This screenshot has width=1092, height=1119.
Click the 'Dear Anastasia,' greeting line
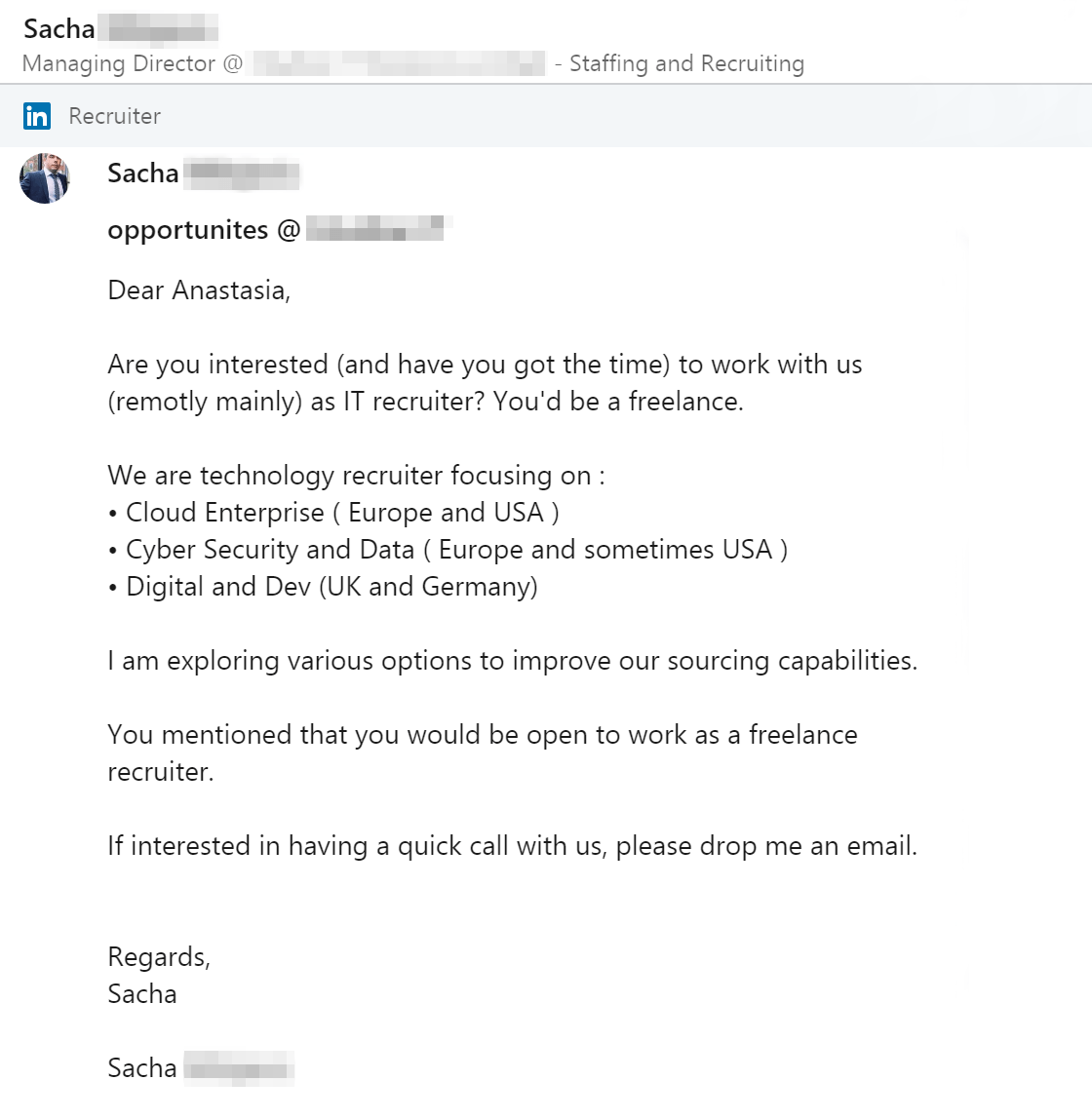[x=199, y=290]
